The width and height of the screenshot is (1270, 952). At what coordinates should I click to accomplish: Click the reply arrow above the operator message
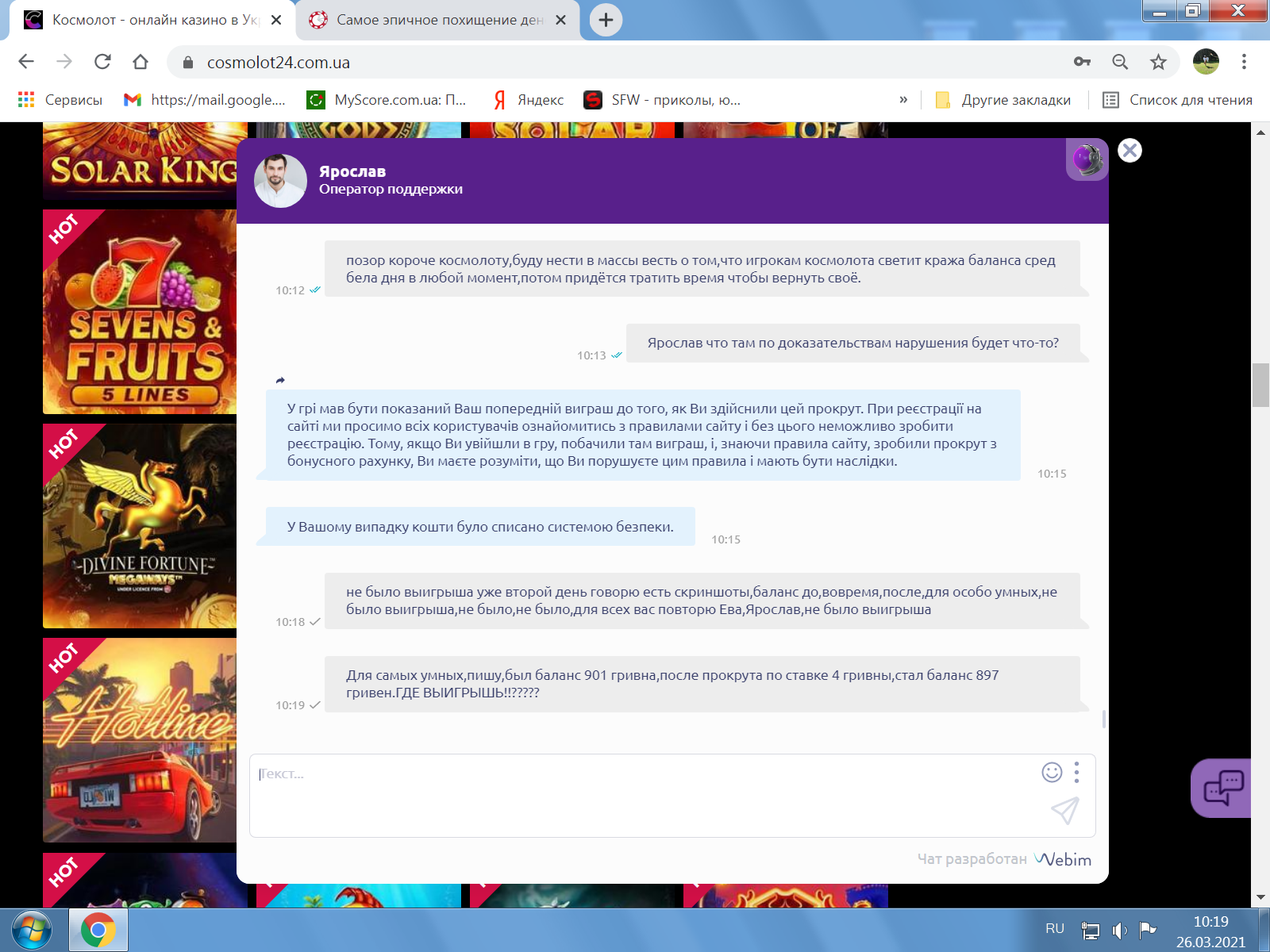(280, 380)
